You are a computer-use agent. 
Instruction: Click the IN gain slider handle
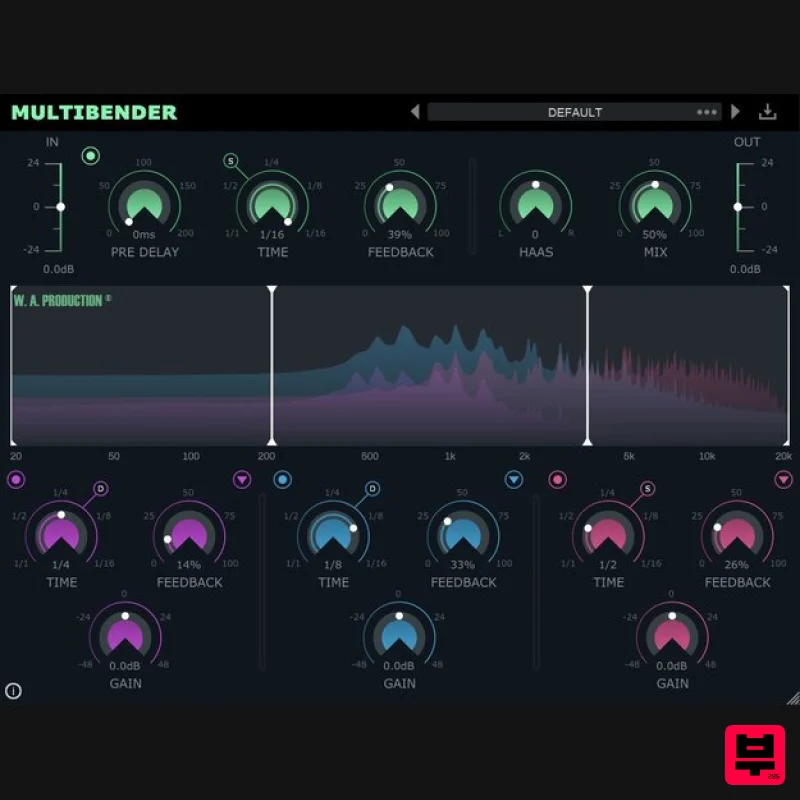(61, 207)
